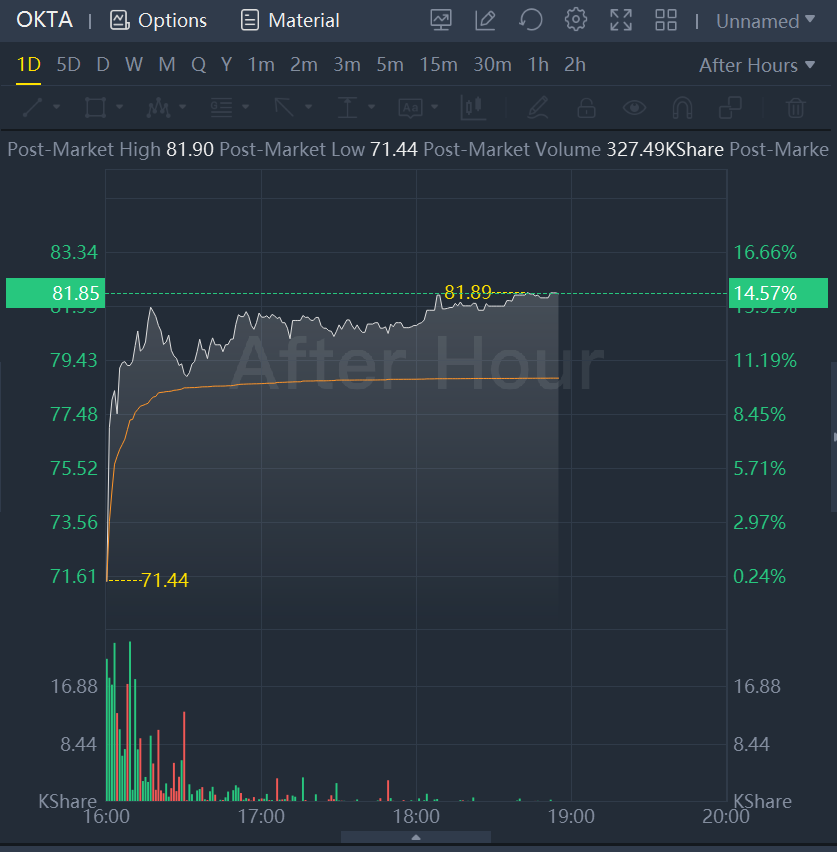Open chart settings gear icon
The image size is (837, 852).
click(x=576, y=20)
